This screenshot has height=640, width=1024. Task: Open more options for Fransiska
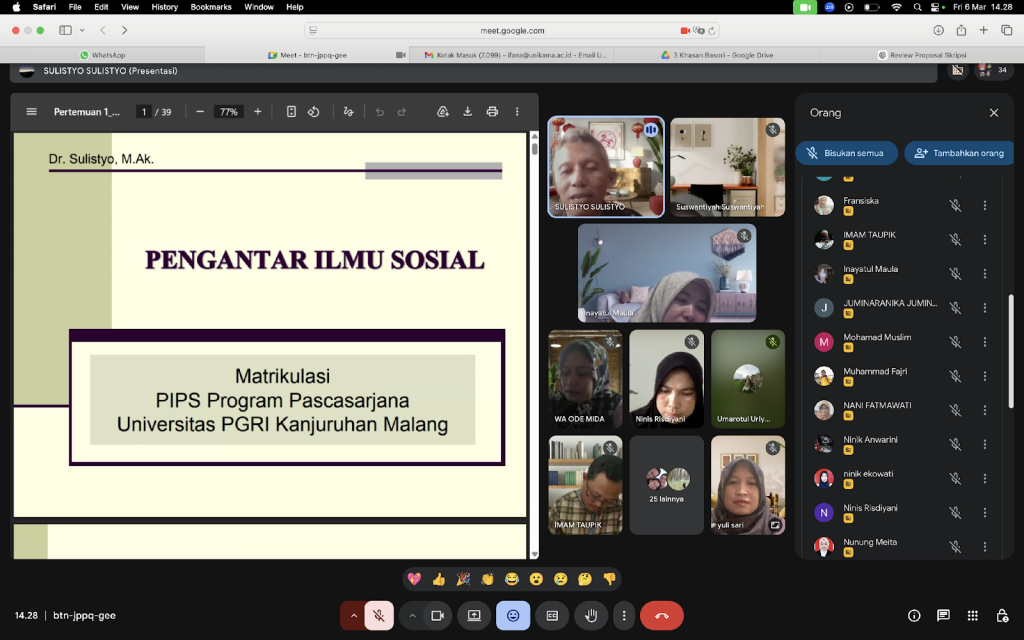[x=984, y=205]
